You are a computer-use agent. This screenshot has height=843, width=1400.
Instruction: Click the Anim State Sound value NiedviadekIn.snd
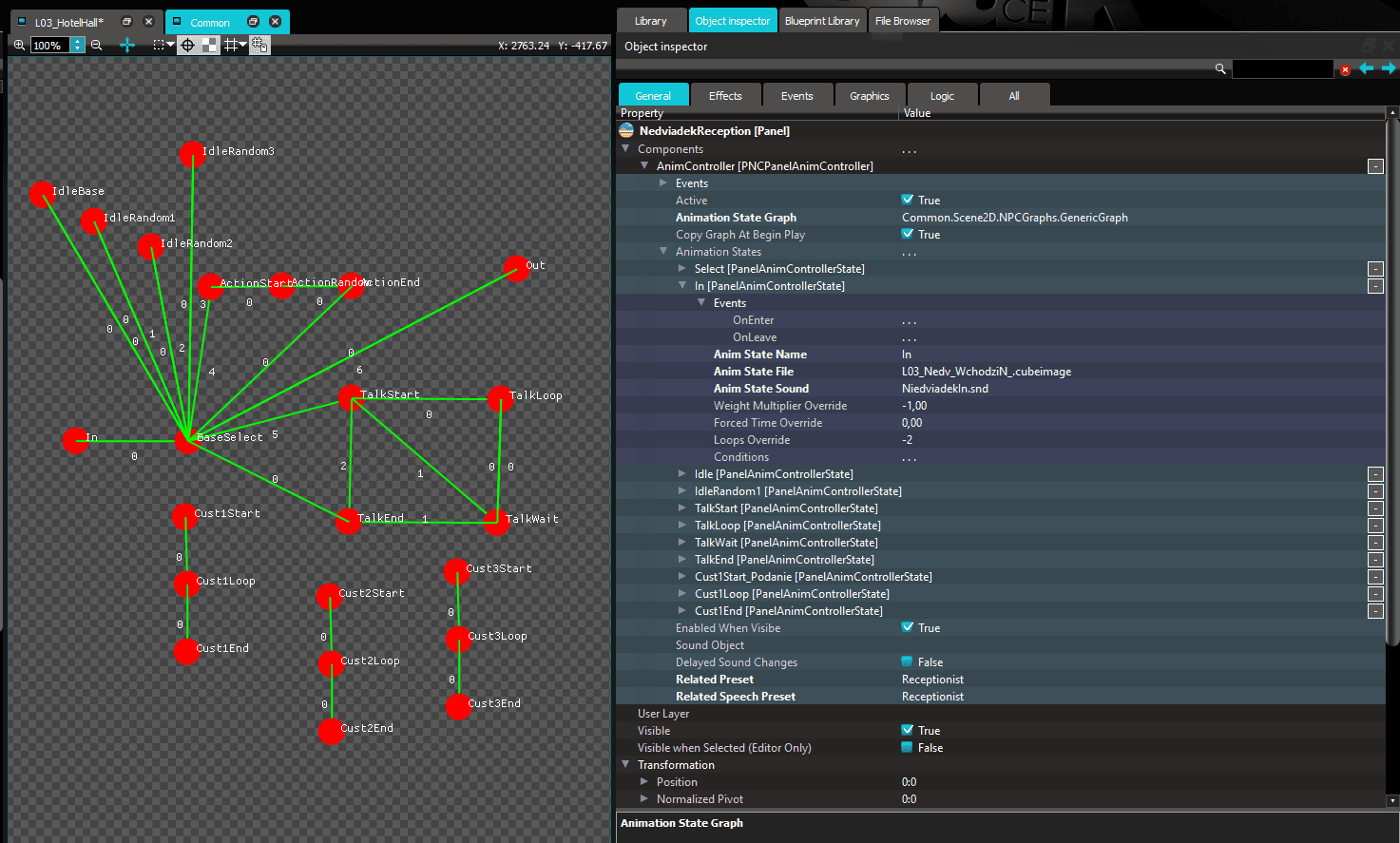[945, 389]
